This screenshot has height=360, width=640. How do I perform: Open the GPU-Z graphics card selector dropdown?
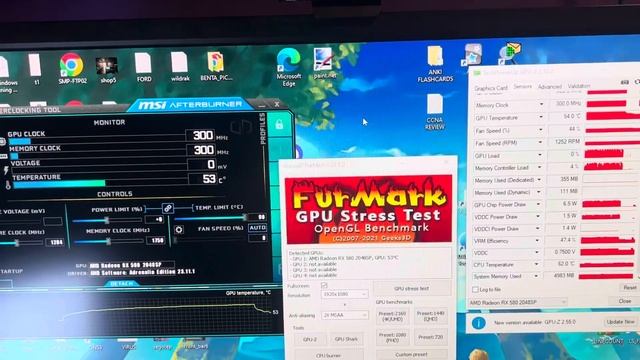[x=518, y=302]
